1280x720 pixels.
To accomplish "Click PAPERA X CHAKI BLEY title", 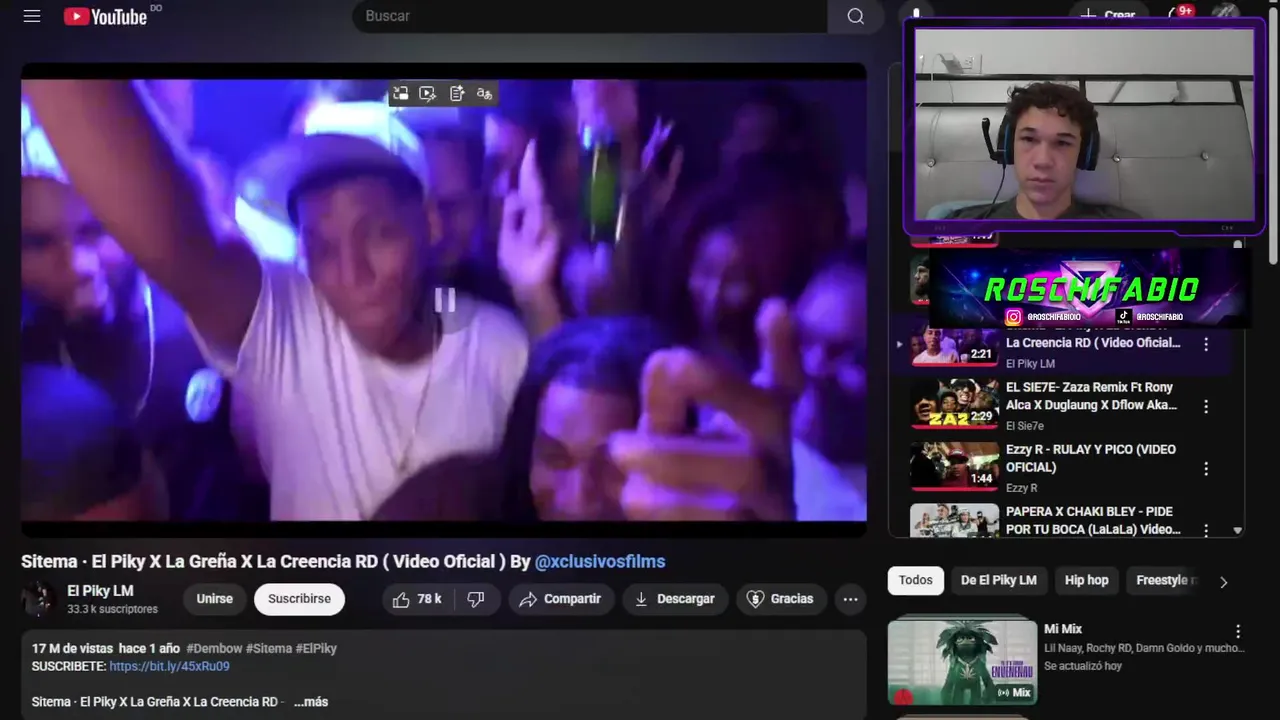I will (1093, 520).
